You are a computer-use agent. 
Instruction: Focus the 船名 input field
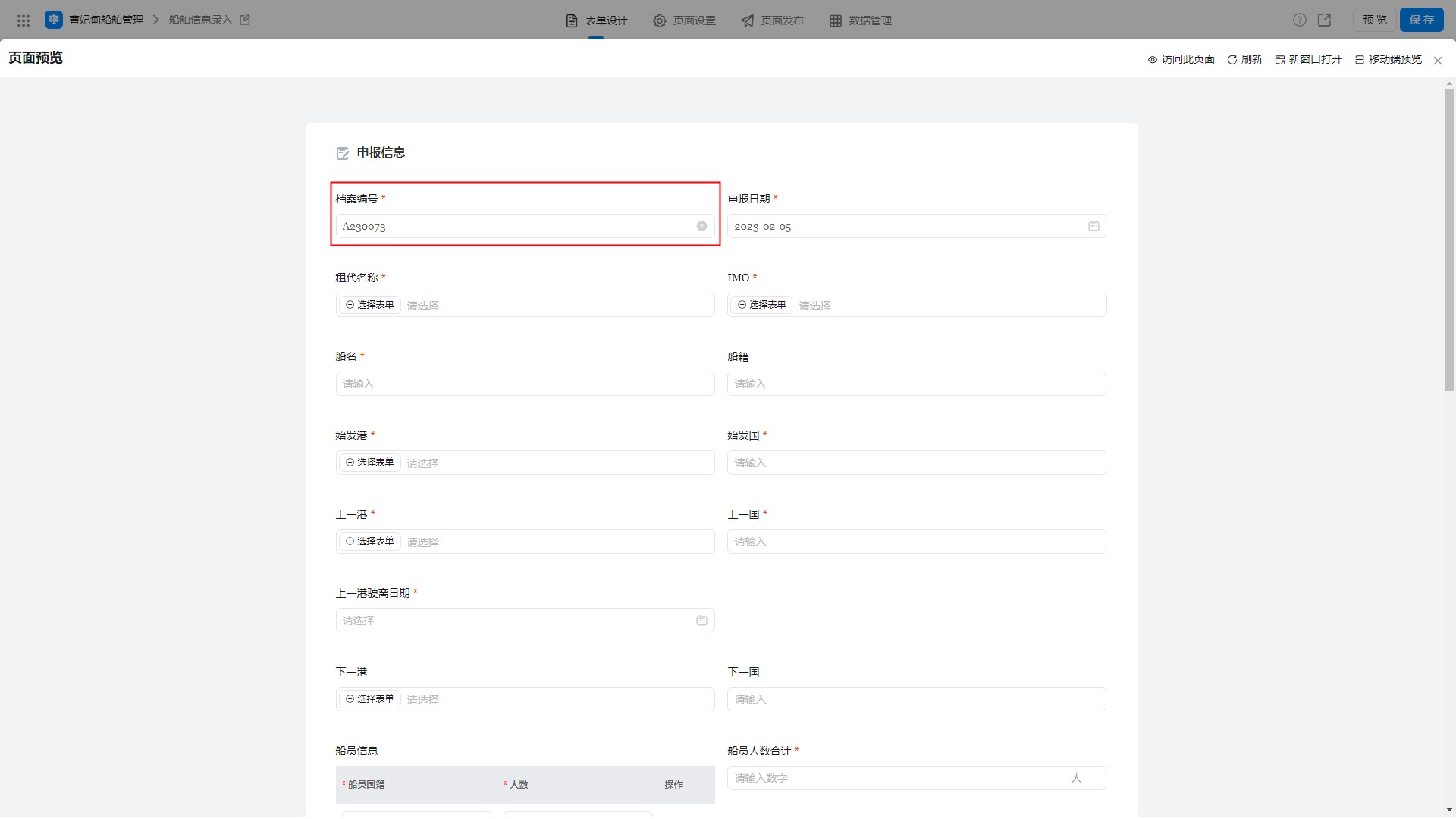click(525, 384)
